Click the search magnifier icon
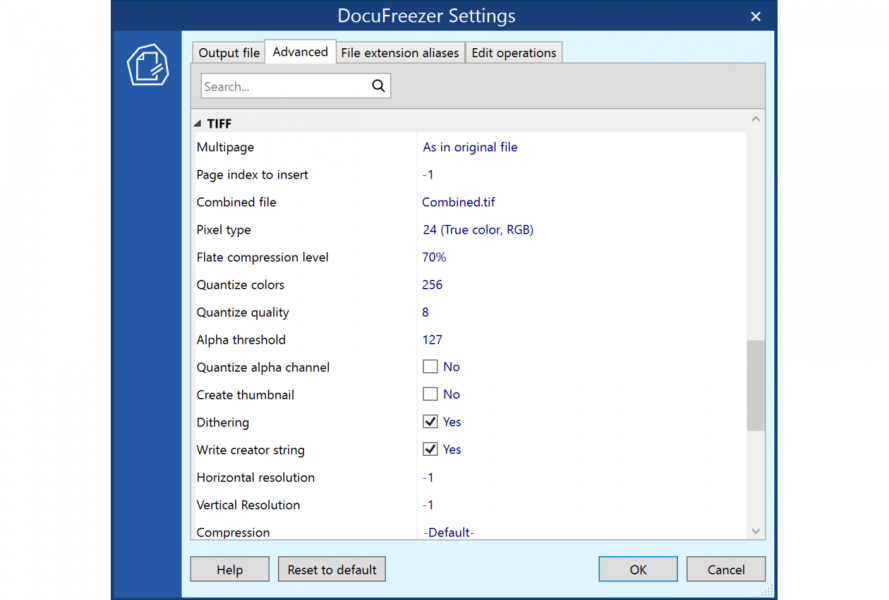Viewport: 889px width, 600px height. [378, 86]
